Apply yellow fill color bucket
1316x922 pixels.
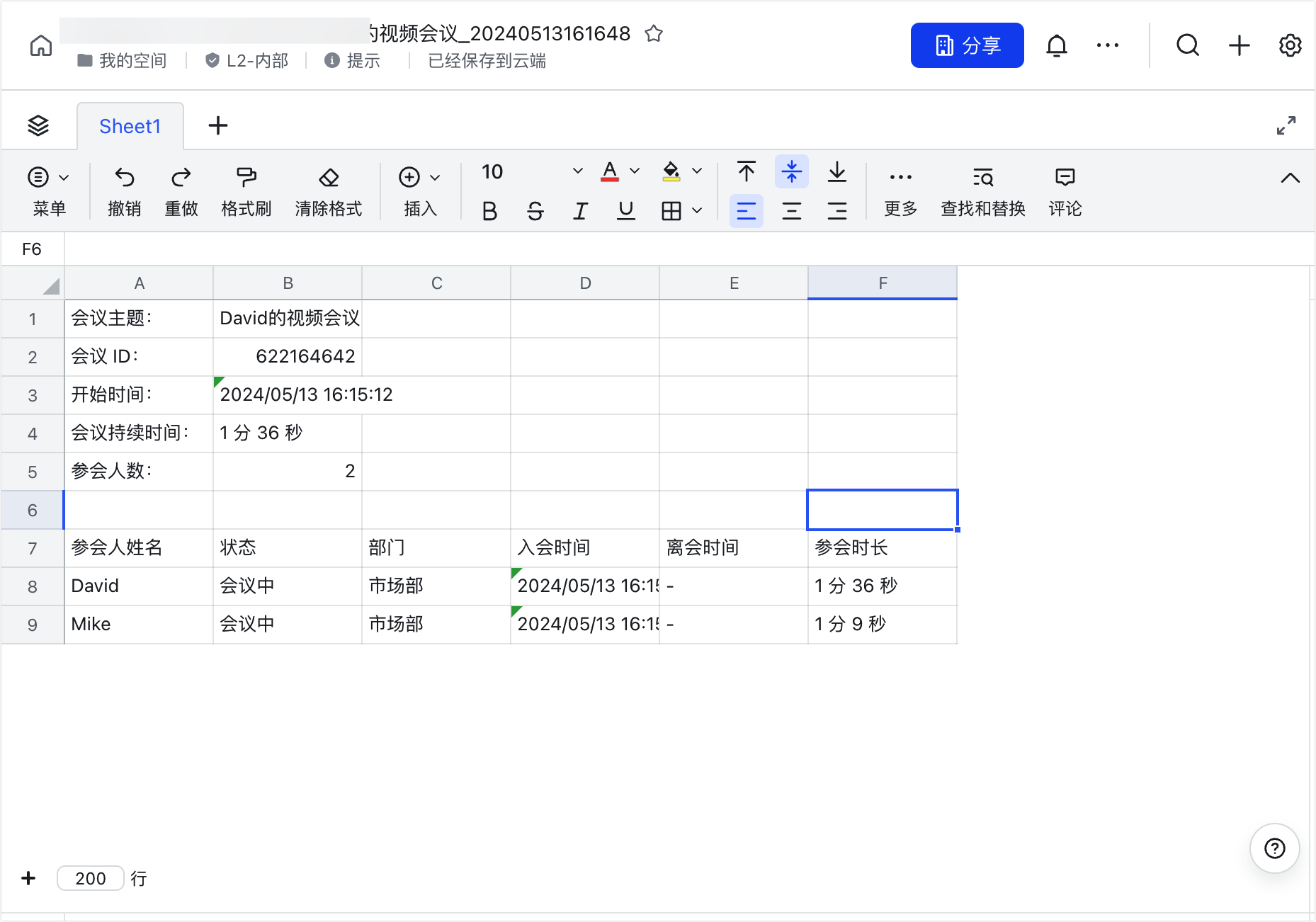671,171
